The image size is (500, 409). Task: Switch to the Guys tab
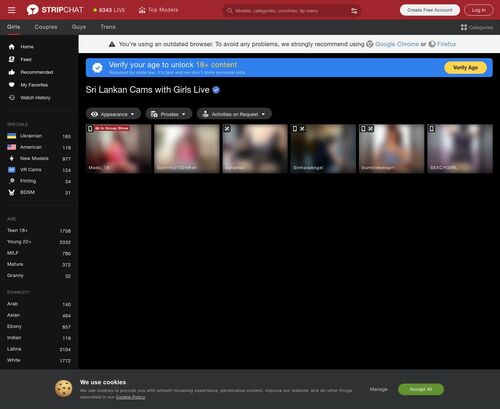(79, 27)
